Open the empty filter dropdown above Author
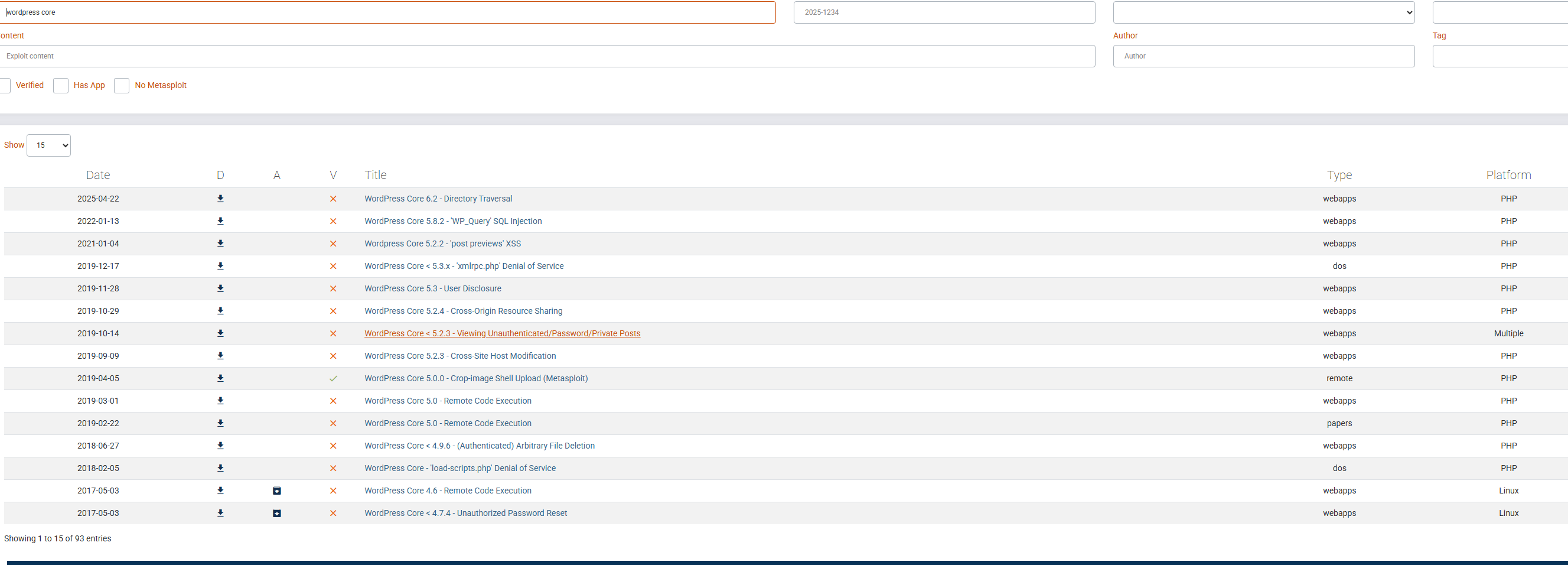 1264,12
